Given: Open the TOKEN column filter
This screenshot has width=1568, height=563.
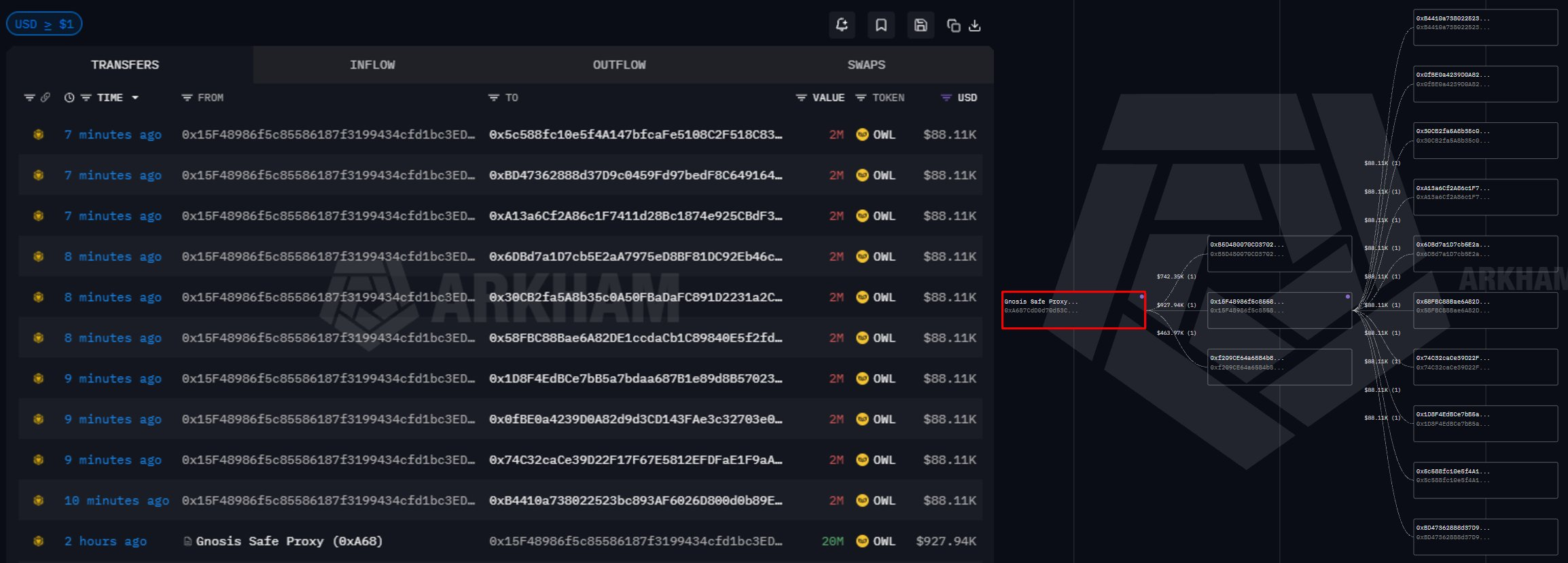Looking at the screenshot, I should pyautogui.click(x=861, y=98).
